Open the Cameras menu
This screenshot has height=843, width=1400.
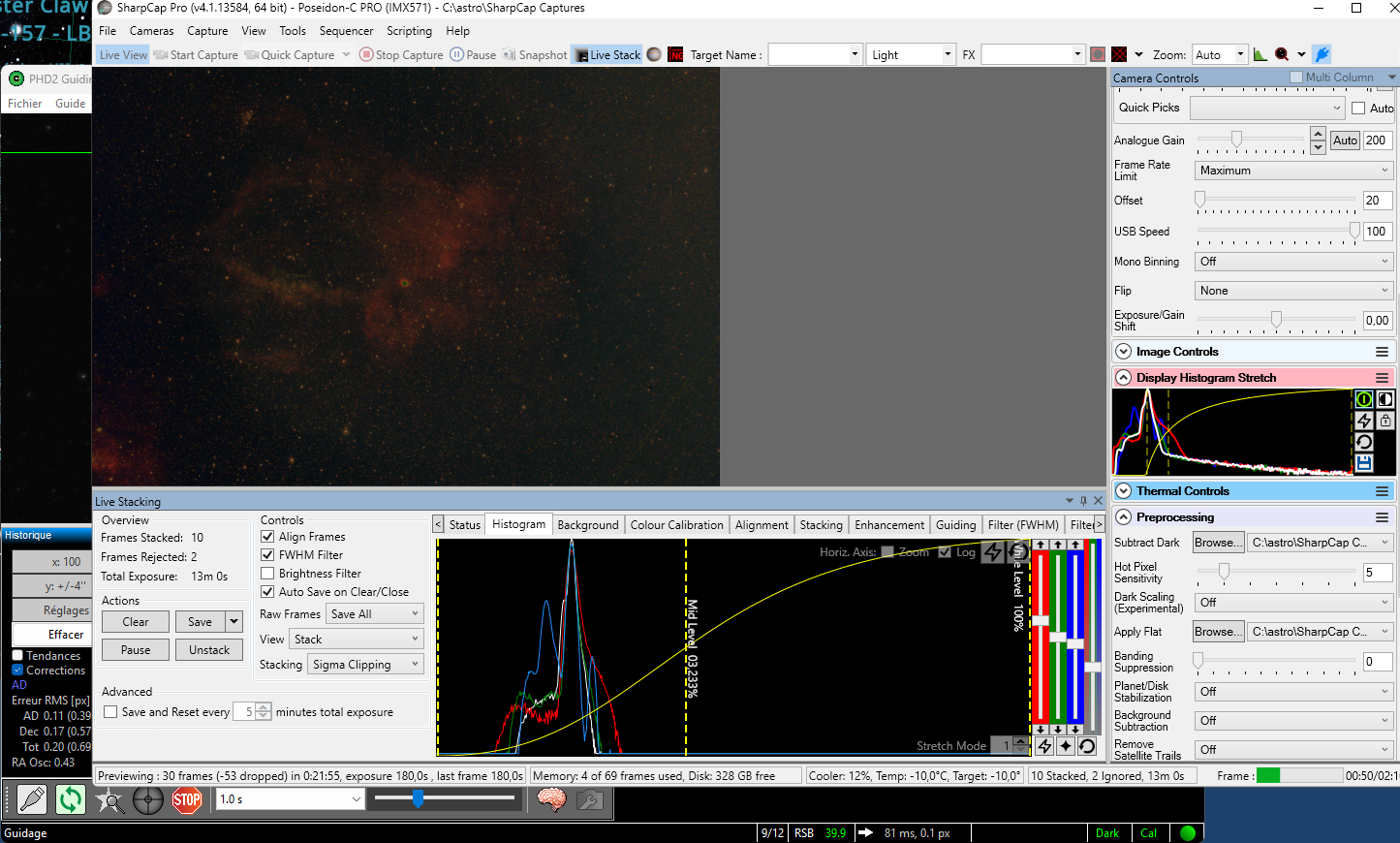[x=152, y=31]
